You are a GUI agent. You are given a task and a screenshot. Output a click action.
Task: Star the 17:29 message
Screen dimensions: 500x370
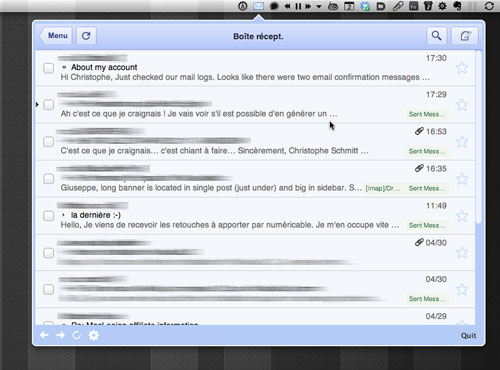click(x=462, y=105)
